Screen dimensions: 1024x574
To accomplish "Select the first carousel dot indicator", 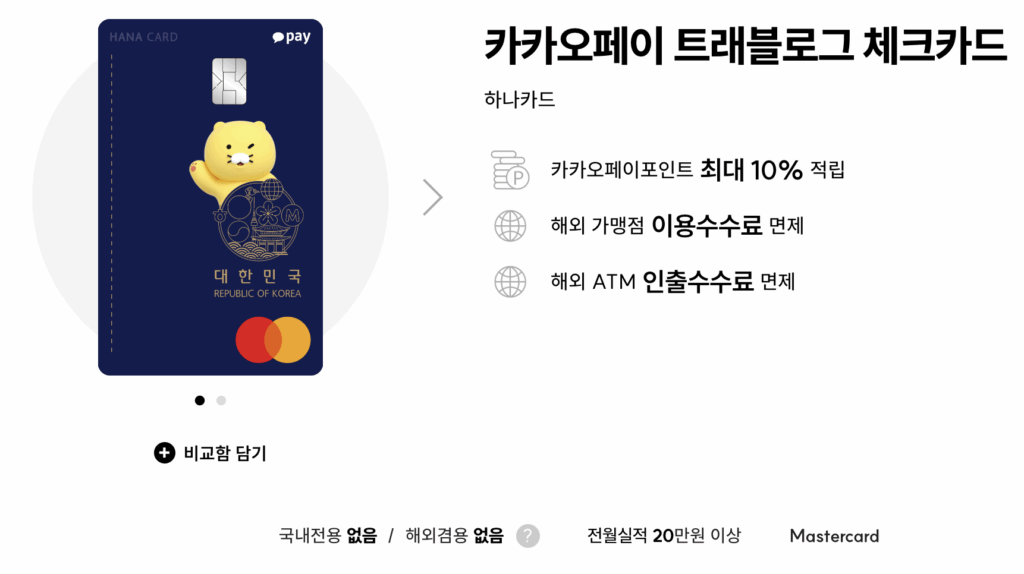I will click(x=200, y=400).
